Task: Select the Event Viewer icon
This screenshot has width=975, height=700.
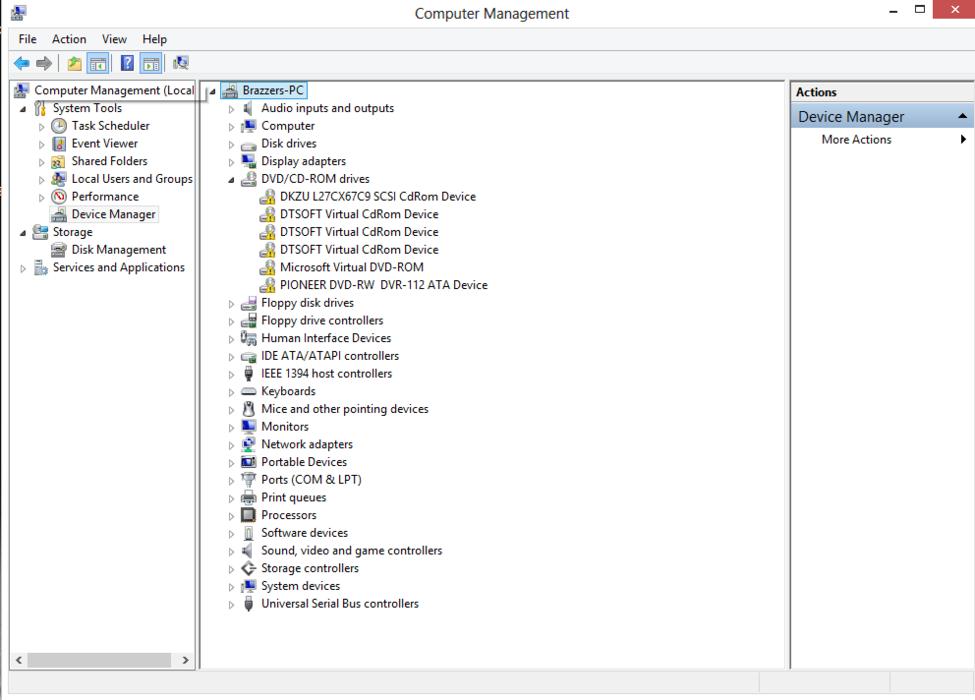Action: [59, 144]
